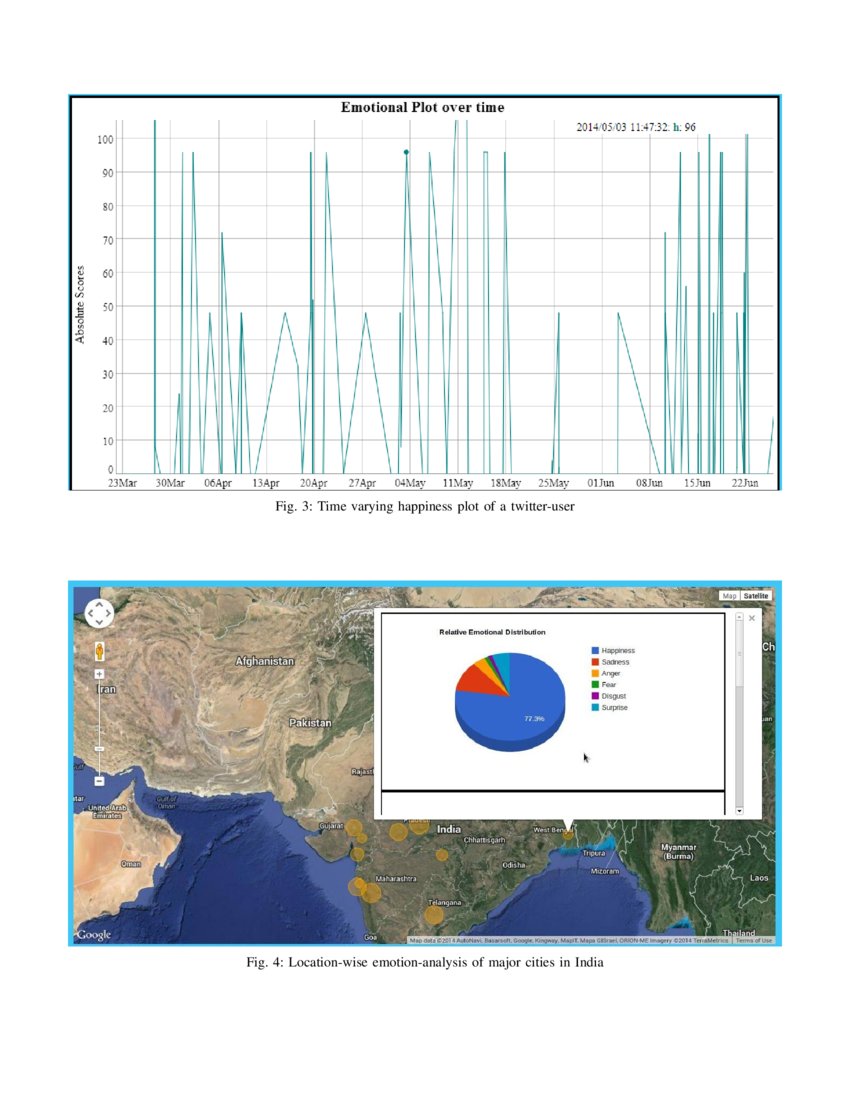Click the Pegman street view icon
The image size is (850, 1100).
point(99,650)
